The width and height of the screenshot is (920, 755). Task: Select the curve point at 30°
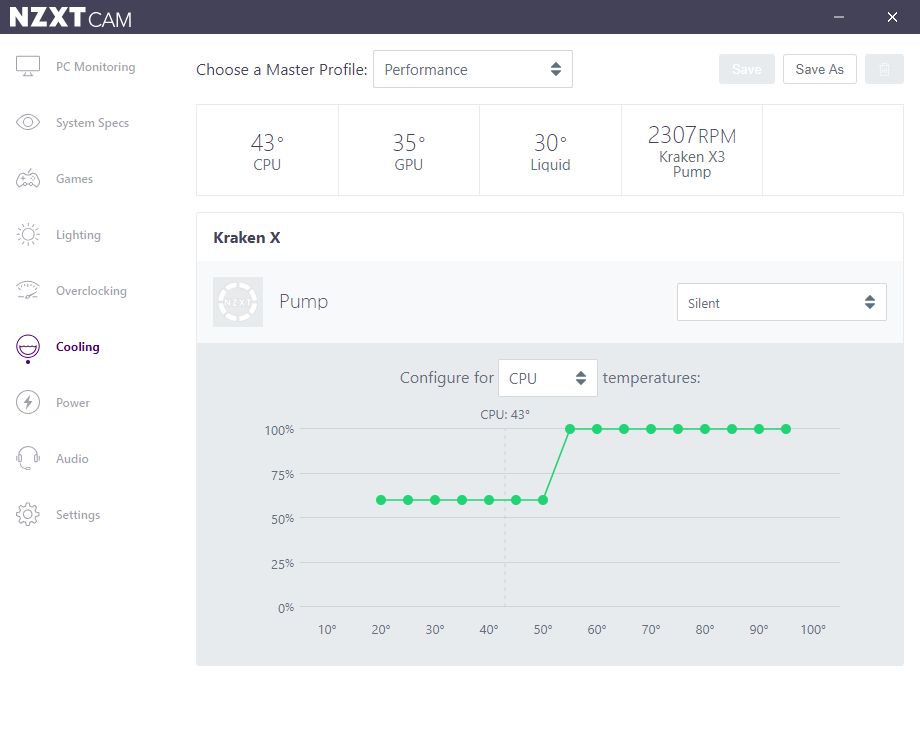point(435,500)
